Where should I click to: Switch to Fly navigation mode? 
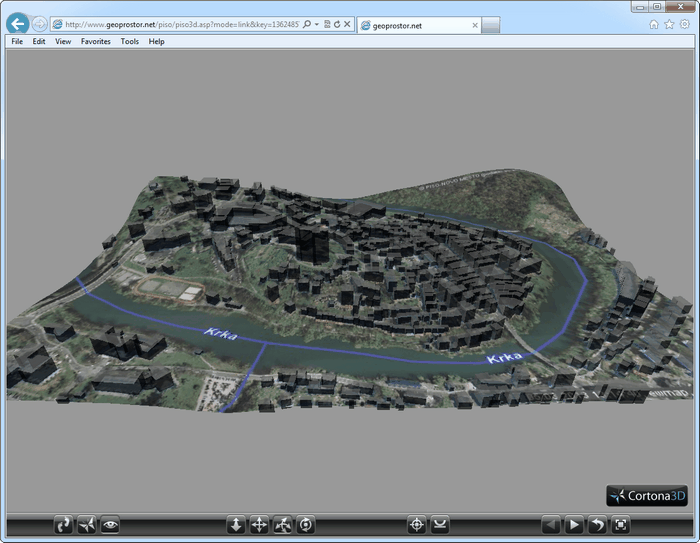pyautogui.click(x=87, y=524)
